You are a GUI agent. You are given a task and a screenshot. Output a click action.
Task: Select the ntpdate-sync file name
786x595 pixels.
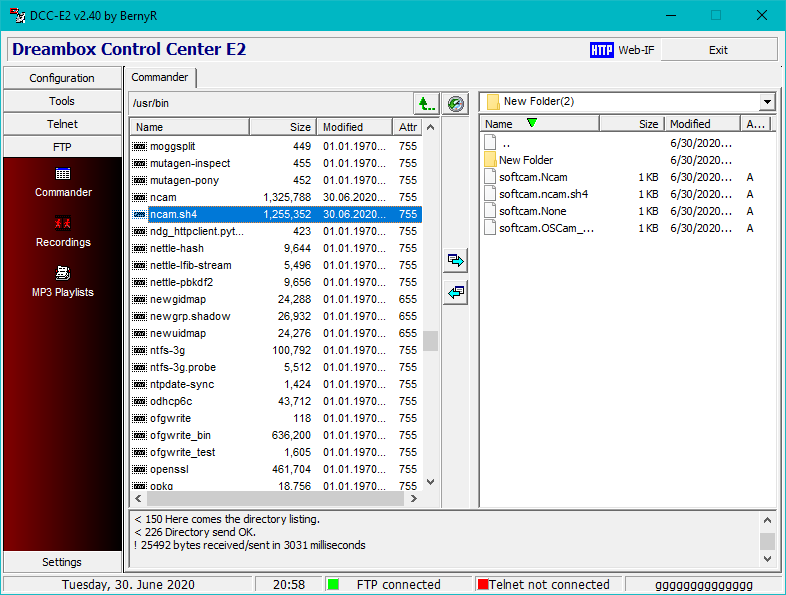tap(182, 384)
